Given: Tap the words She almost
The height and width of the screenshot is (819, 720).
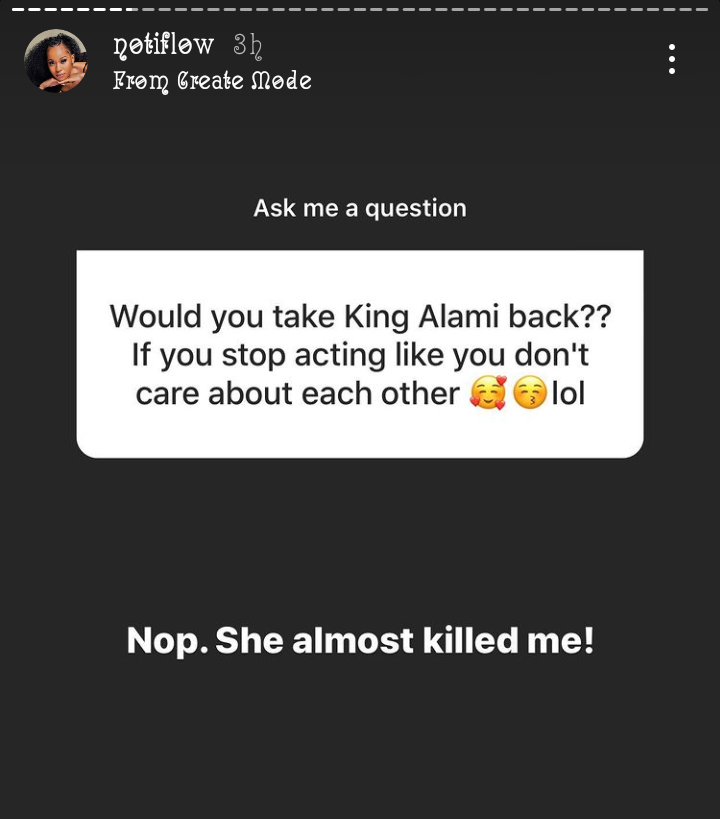Looking at the screenshot, I should [315, 640].
